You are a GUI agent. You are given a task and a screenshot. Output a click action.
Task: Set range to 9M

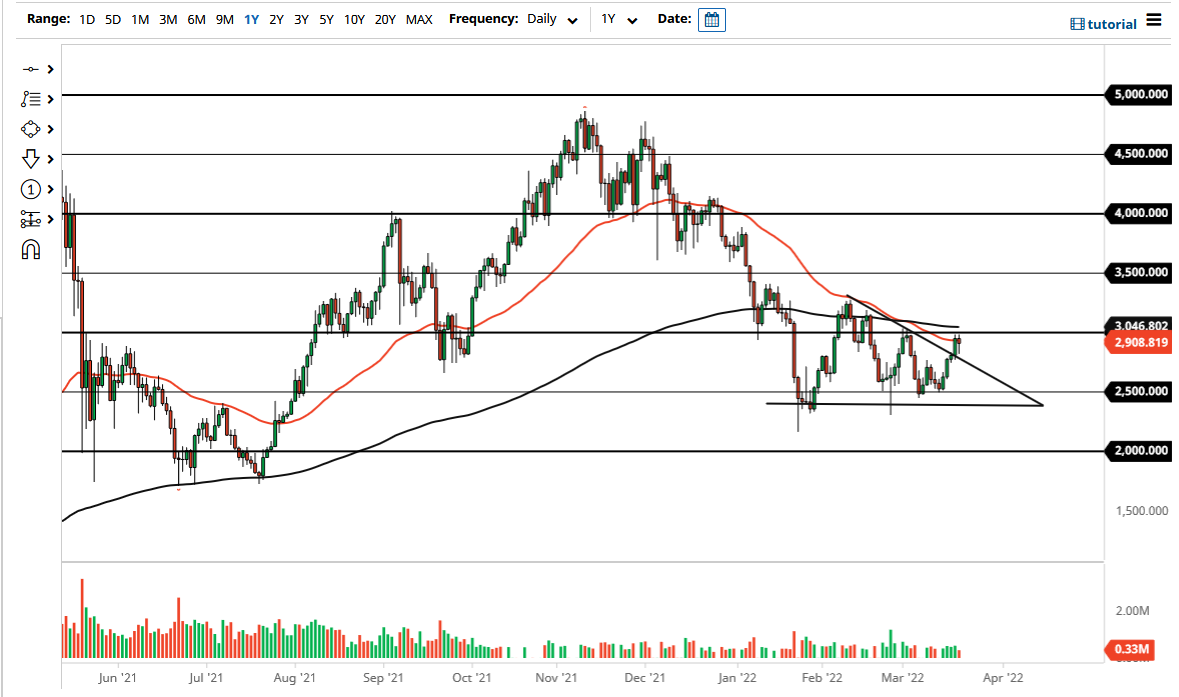click(224, 20)
